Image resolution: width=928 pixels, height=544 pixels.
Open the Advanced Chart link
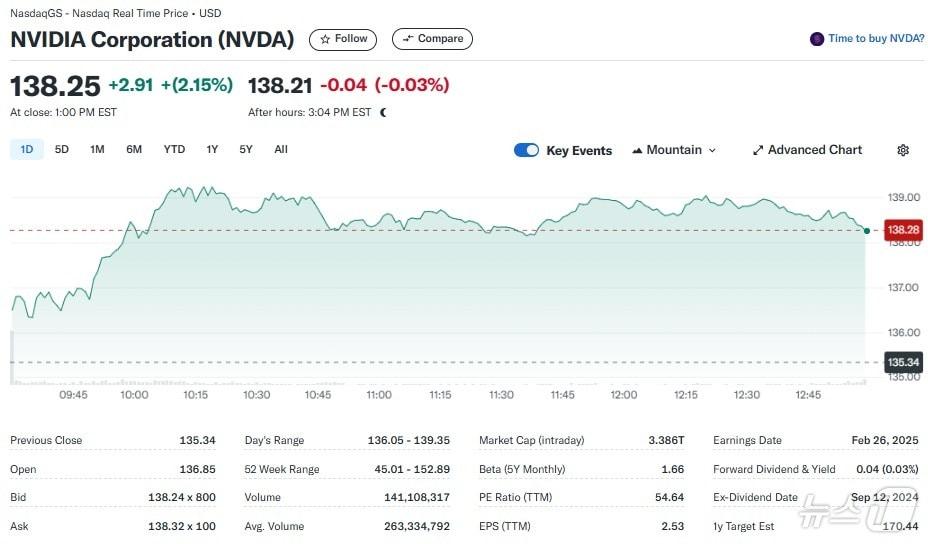tap(807, 150)
